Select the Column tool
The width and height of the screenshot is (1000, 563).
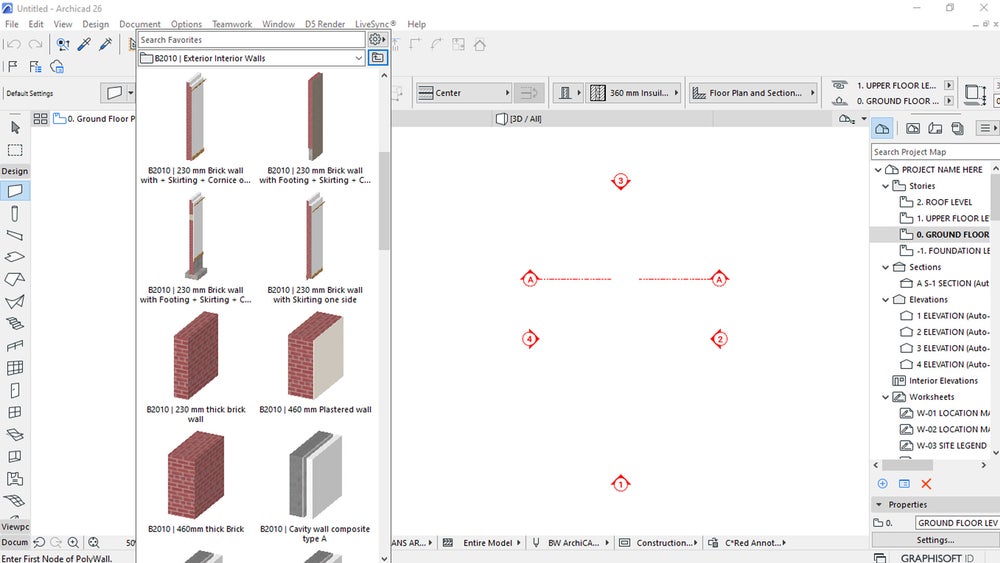coord(15,214)
